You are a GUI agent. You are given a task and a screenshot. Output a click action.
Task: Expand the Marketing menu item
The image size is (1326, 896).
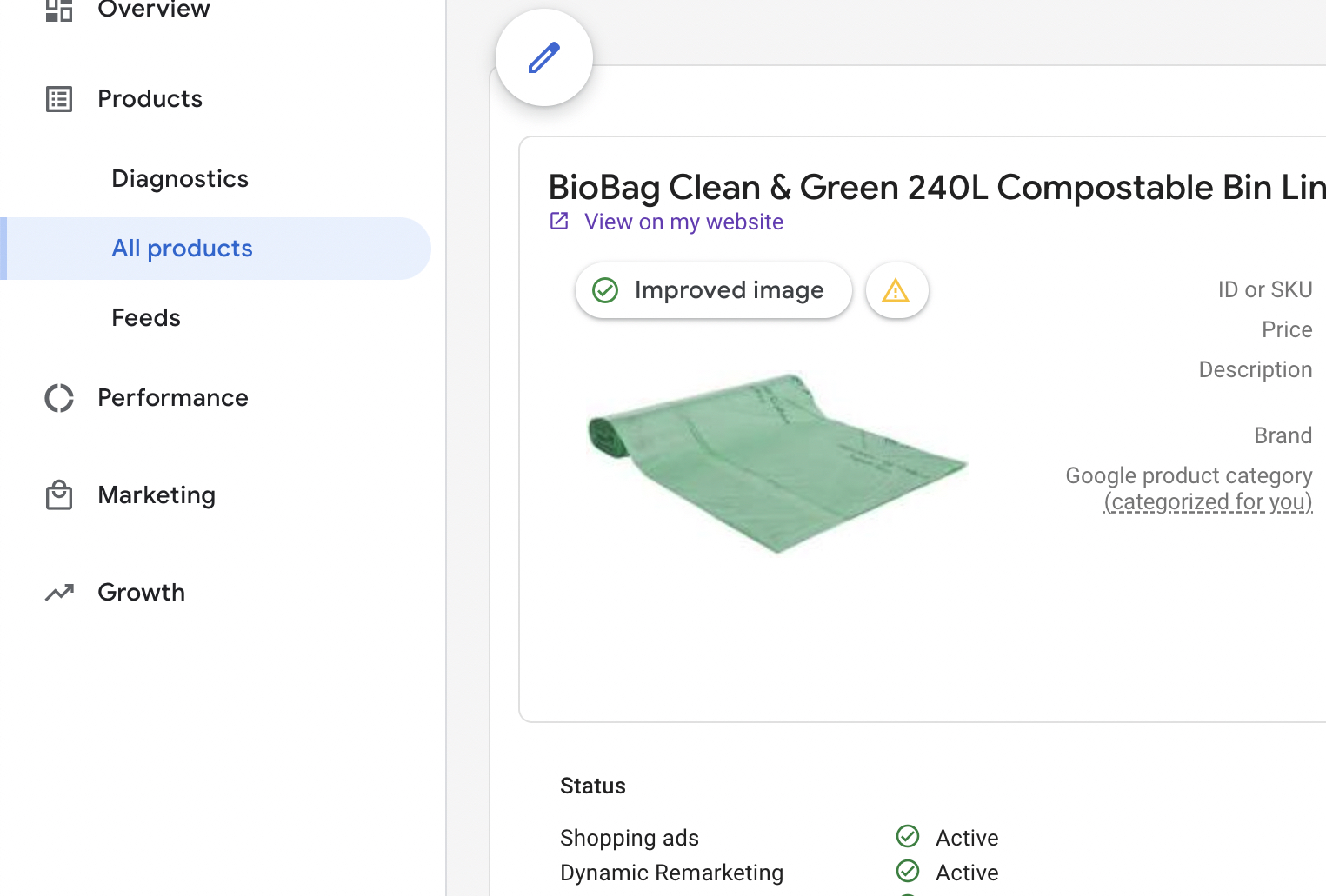pyautogui.click(x=157, y=495)
